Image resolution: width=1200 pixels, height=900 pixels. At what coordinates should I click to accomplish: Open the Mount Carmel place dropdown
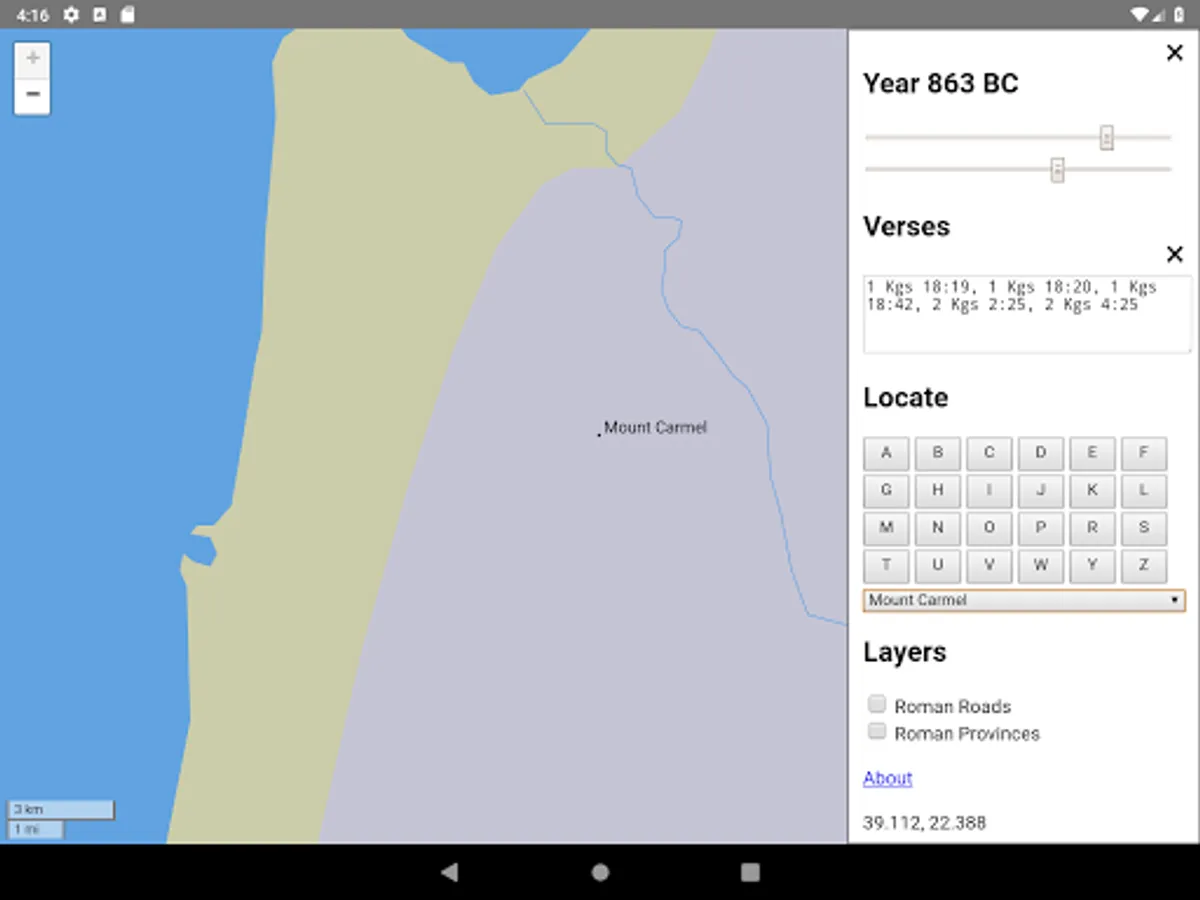pos(1024,600)
